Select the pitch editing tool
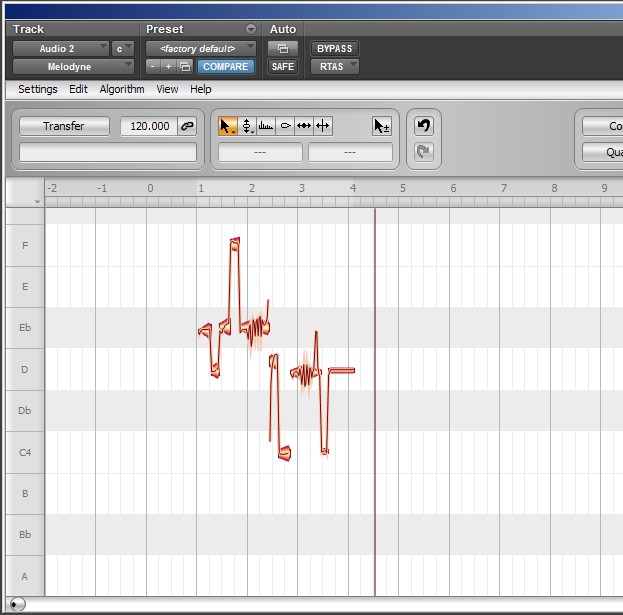The height and width of the screenshot is (615, 623). [x=247, y=126]
